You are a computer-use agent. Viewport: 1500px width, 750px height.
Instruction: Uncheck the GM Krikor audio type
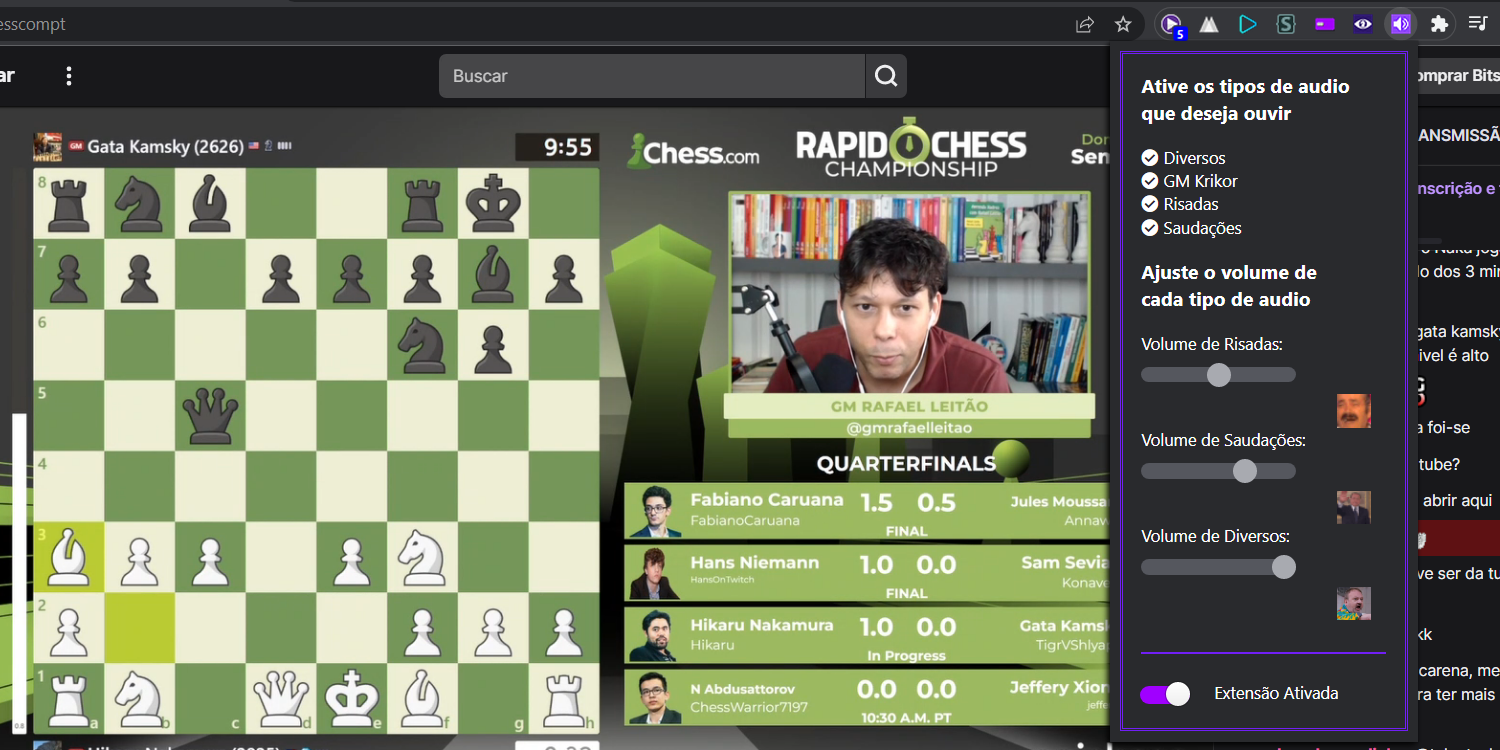[x=1150, y=181]
